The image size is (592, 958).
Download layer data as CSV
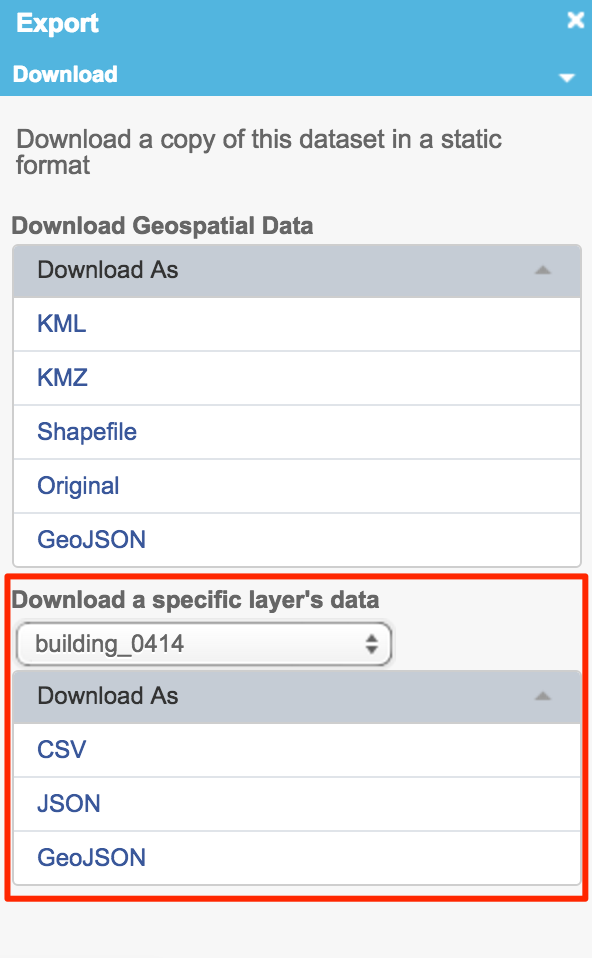click(62, 750)
